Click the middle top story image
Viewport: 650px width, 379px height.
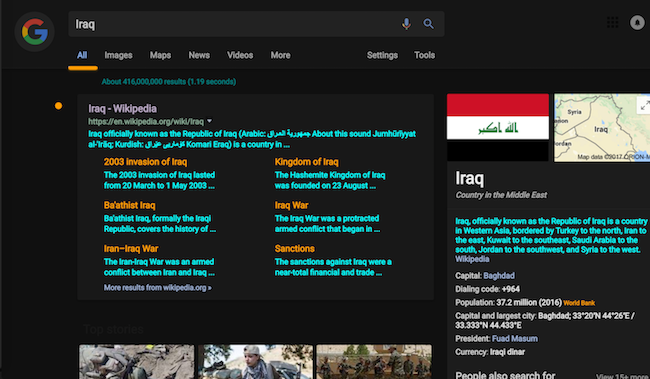[x=255, y=362]
